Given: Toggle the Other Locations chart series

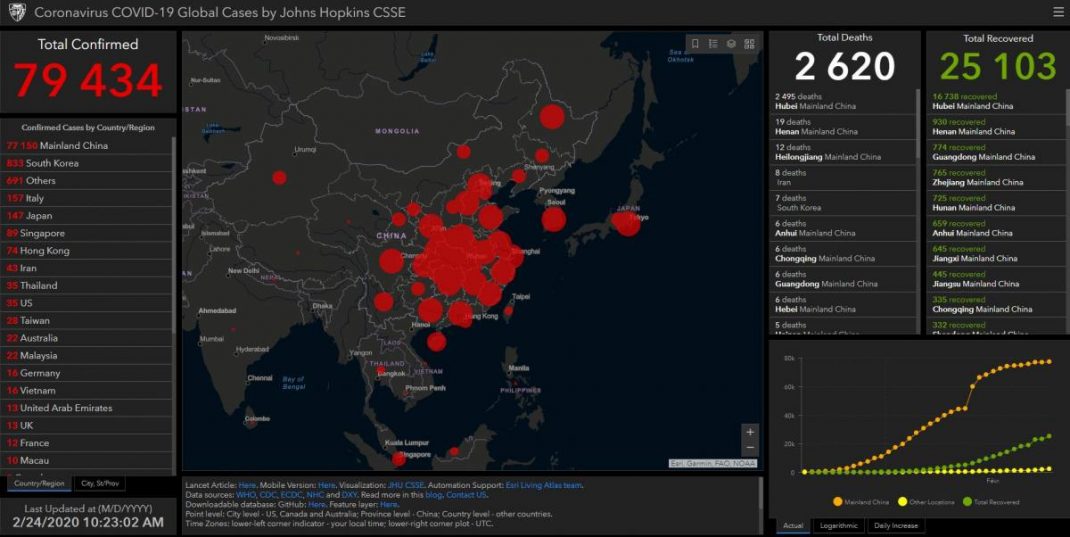Looking at the screenshot, I should 924,502.
